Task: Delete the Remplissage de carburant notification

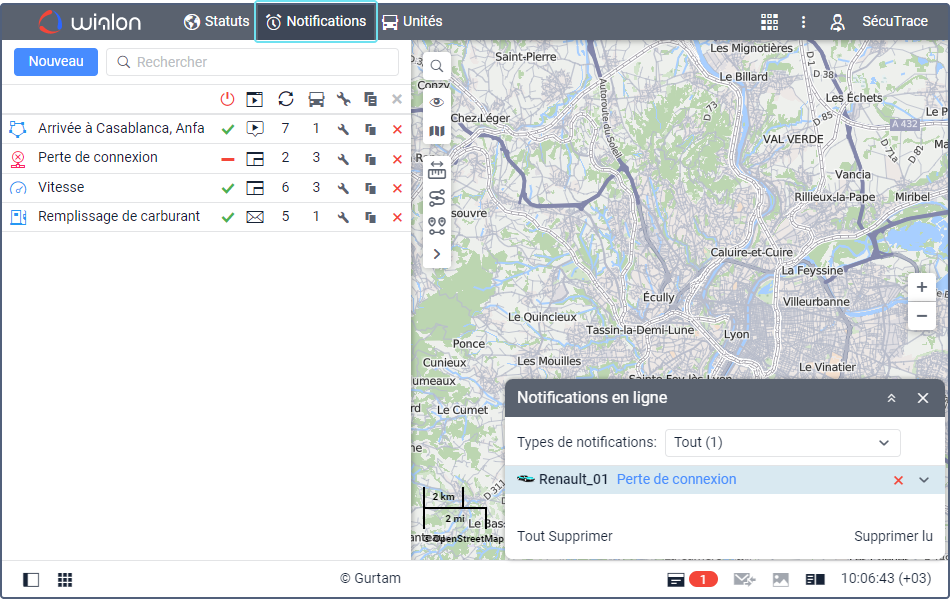Action: [397, 217]
